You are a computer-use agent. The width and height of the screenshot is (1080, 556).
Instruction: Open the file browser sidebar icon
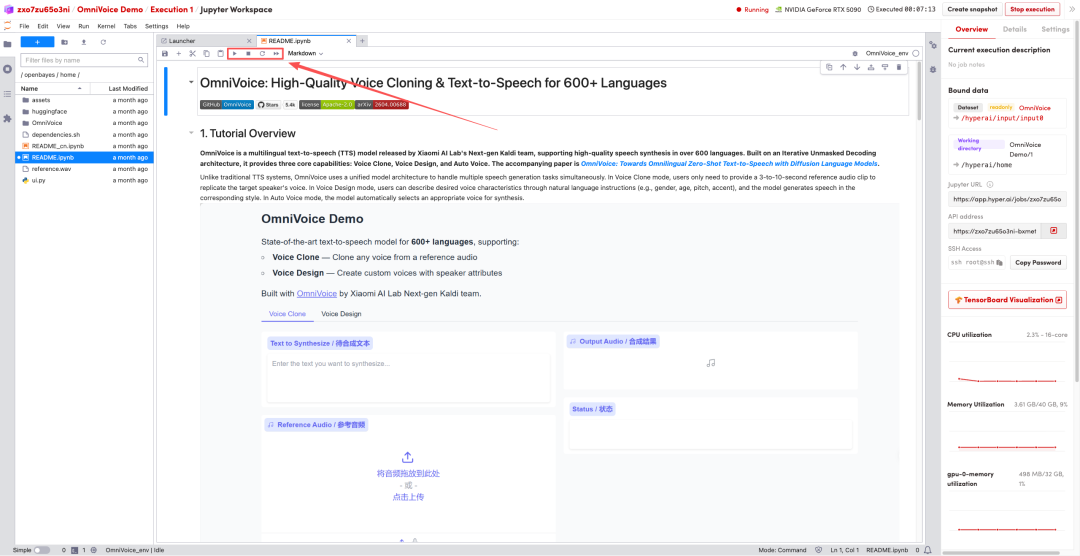pyautogui.click(x=8, y=44)
